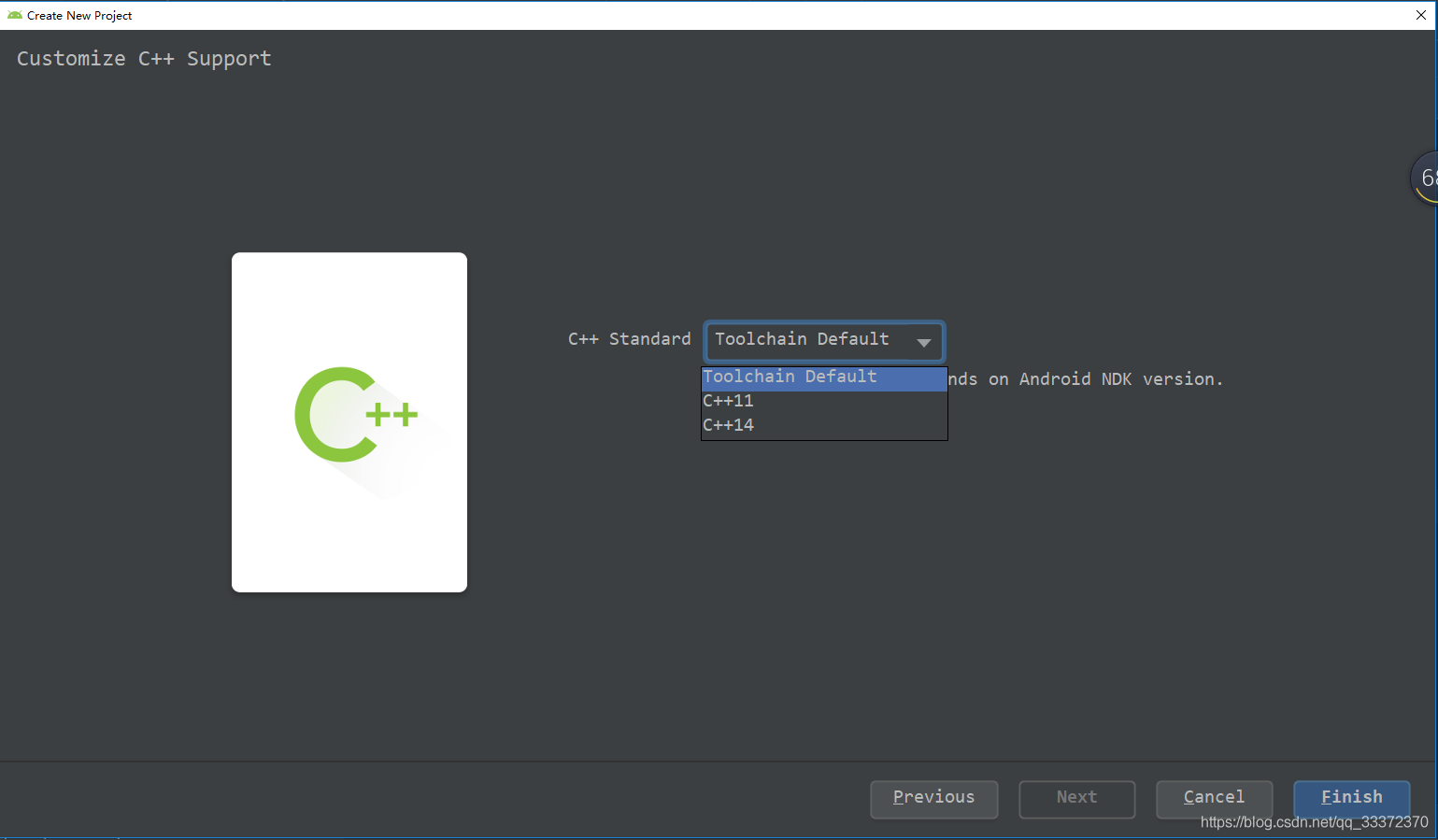Screen dimensions: 1438x840
Task: Click the Android icon in title bar
Action: tap(15, 15)
